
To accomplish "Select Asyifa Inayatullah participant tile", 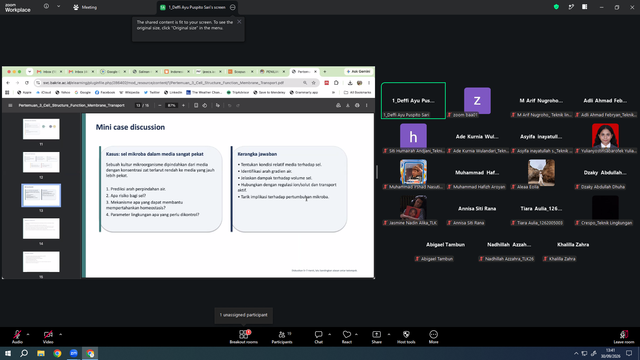I will pyautogui.click(x=541, y=137).
